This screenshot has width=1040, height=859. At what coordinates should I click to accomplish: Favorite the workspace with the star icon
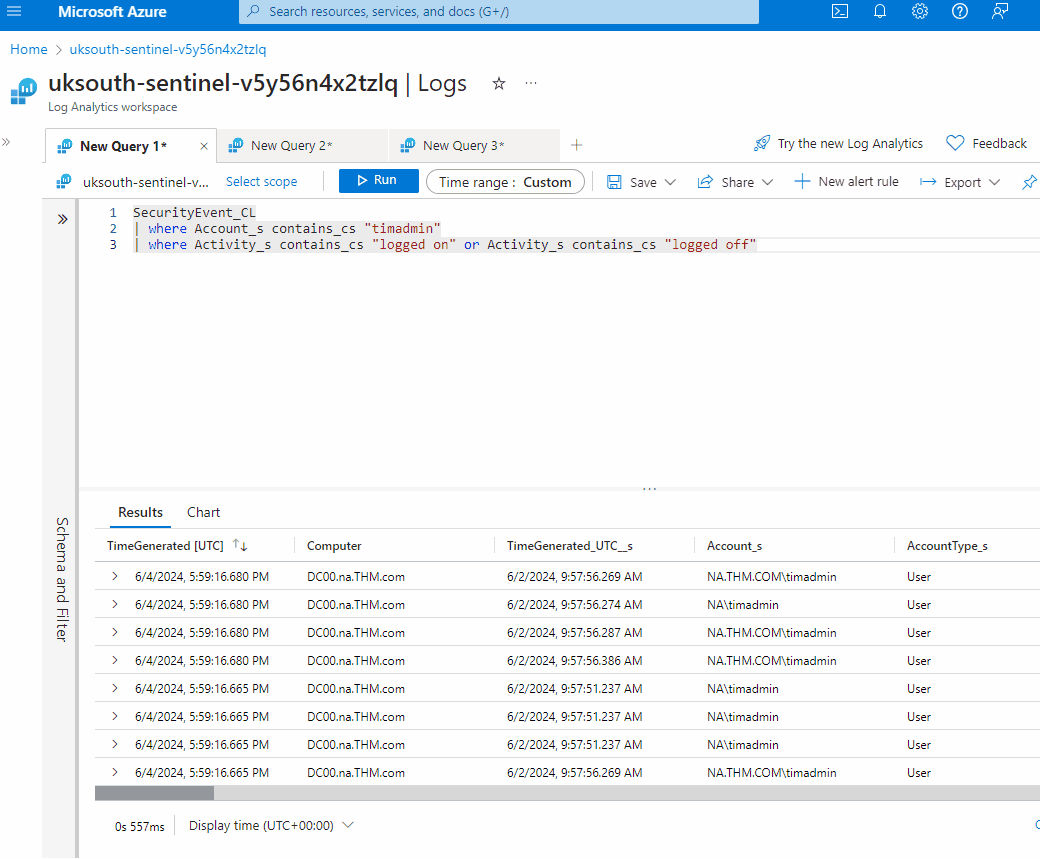click(x=499, y=84)
